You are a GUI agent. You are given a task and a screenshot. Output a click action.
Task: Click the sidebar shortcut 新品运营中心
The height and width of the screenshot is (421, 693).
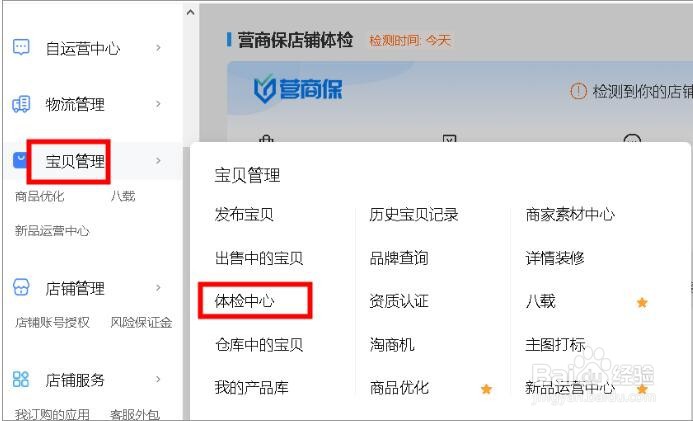point(52,231)
